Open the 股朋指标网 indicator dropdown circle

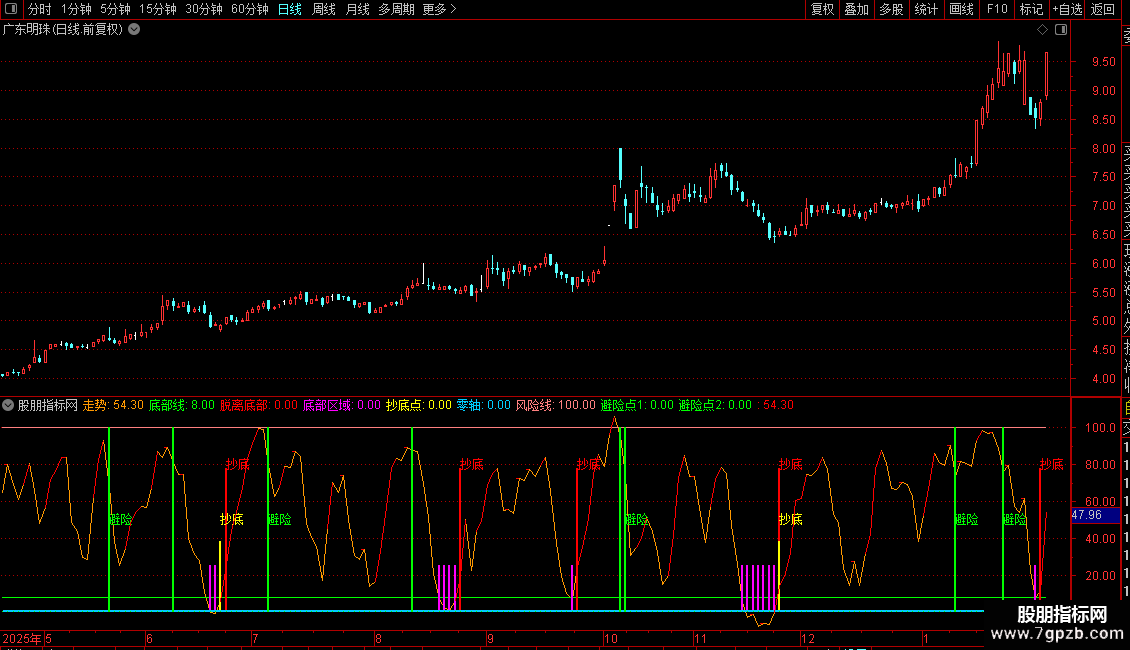pyautogui.click(x=8, y=405)
